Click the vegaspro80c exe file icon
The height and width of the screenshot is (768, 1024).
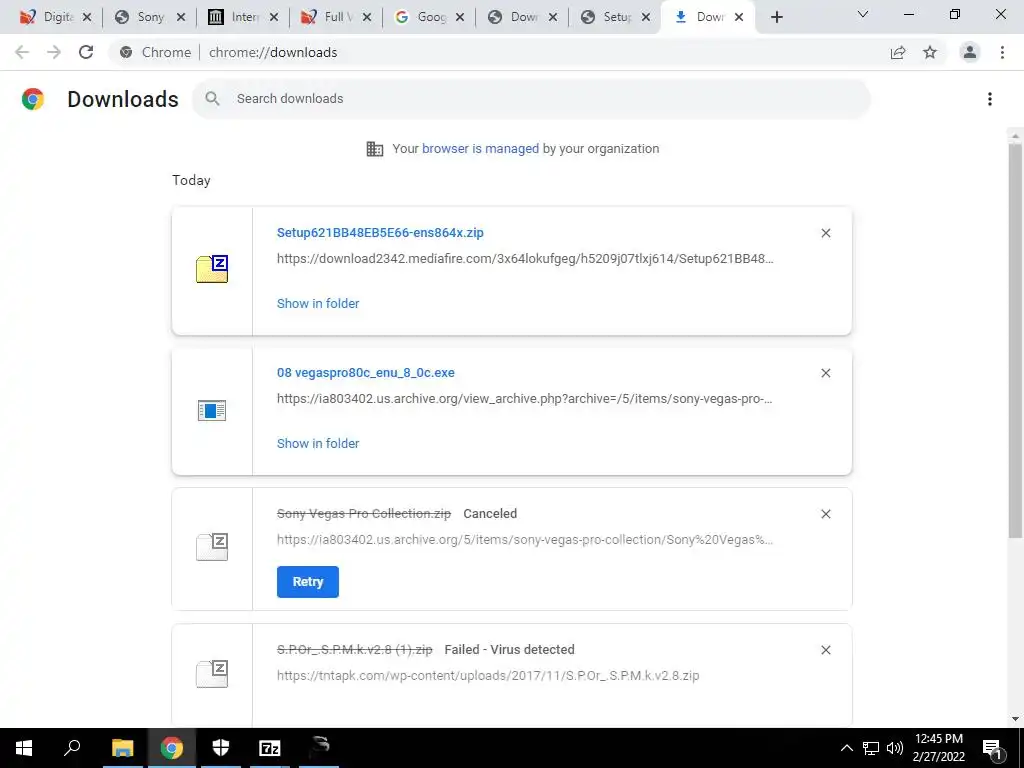click(x=212, y=411)
